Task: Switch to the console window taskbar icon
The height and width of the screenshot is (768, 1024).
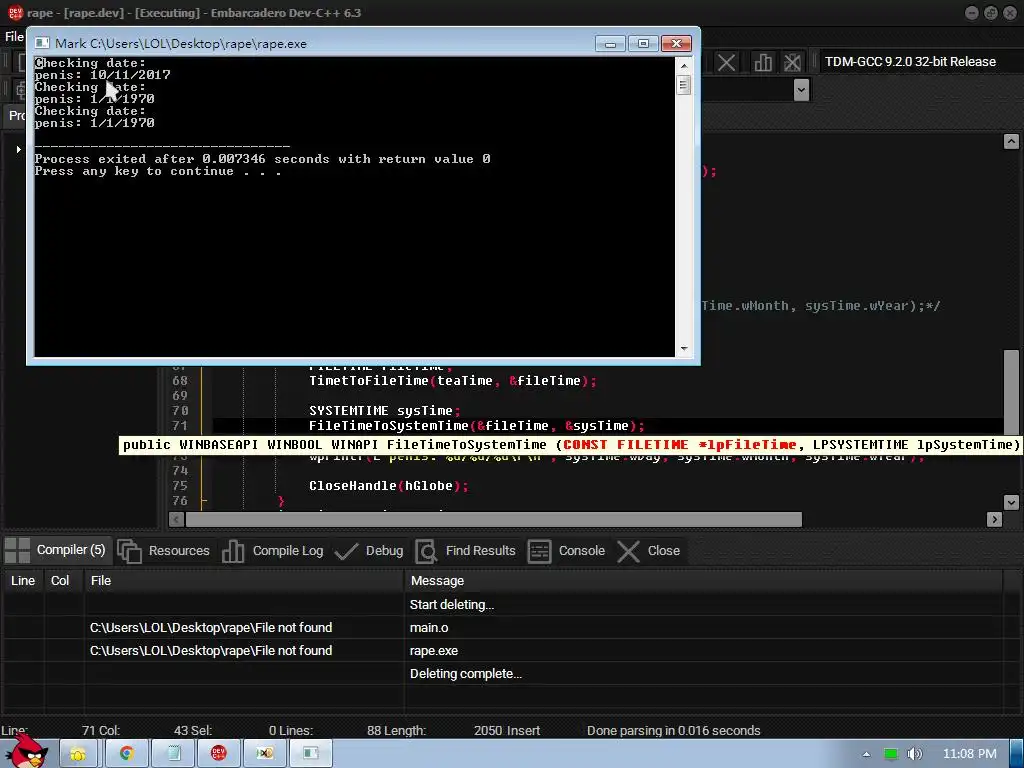Action: point(310,754)
